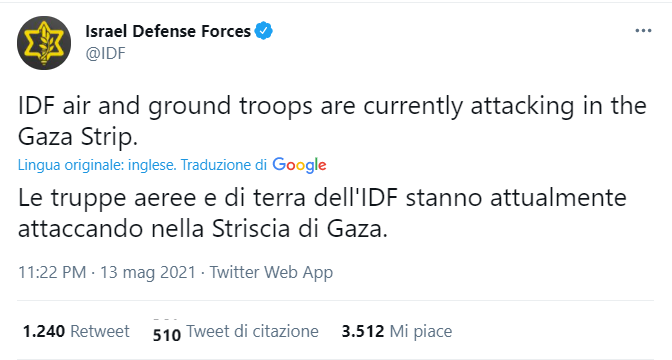This screenshot has height=360, width=672.
Task: Toggle translation via Lingua originale: inglese link
Action: coord(97,165)
